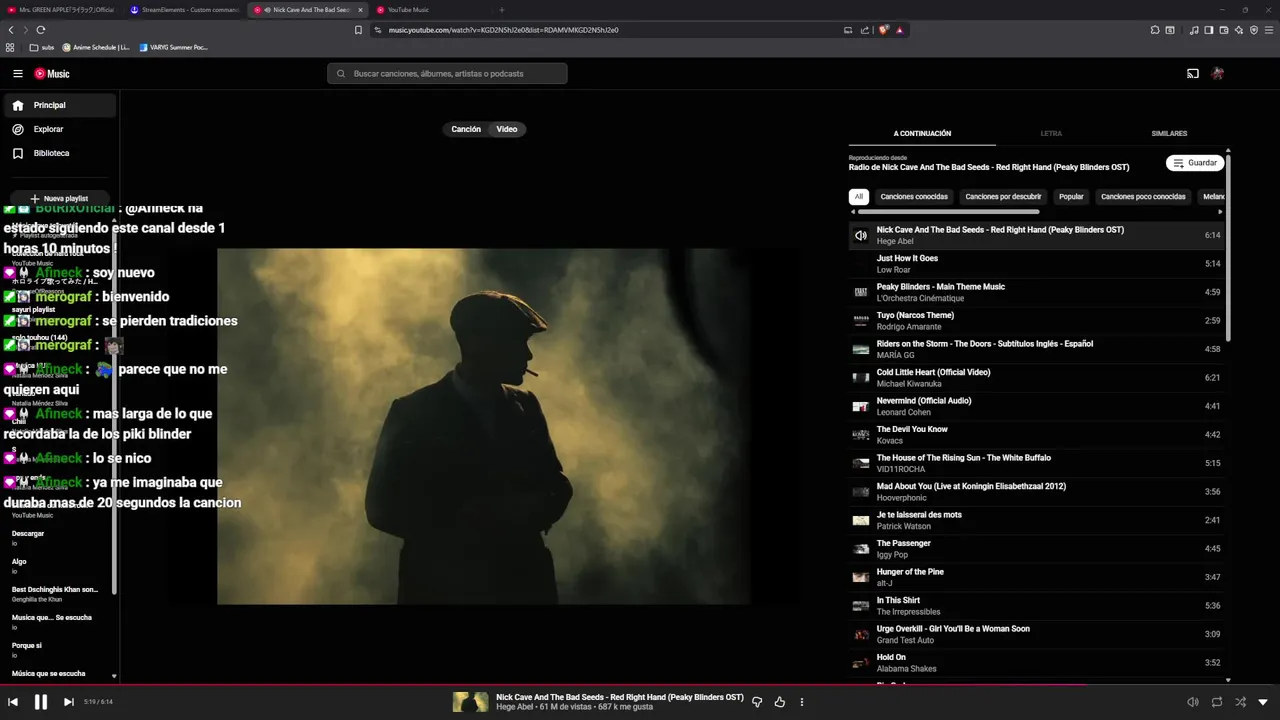Open the account avatar menu
Image resolution: width=1280 pixels, height=720 pixels.
tap(1217, 73)
